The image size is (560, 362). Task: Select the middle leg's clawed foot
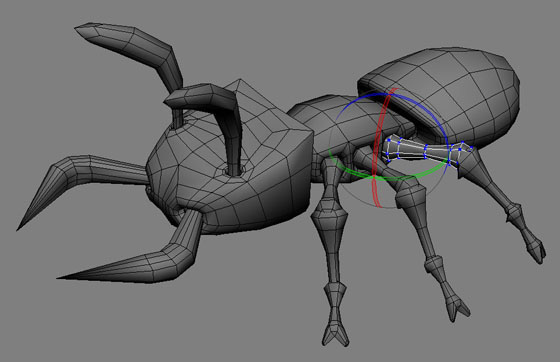[457, 307]
